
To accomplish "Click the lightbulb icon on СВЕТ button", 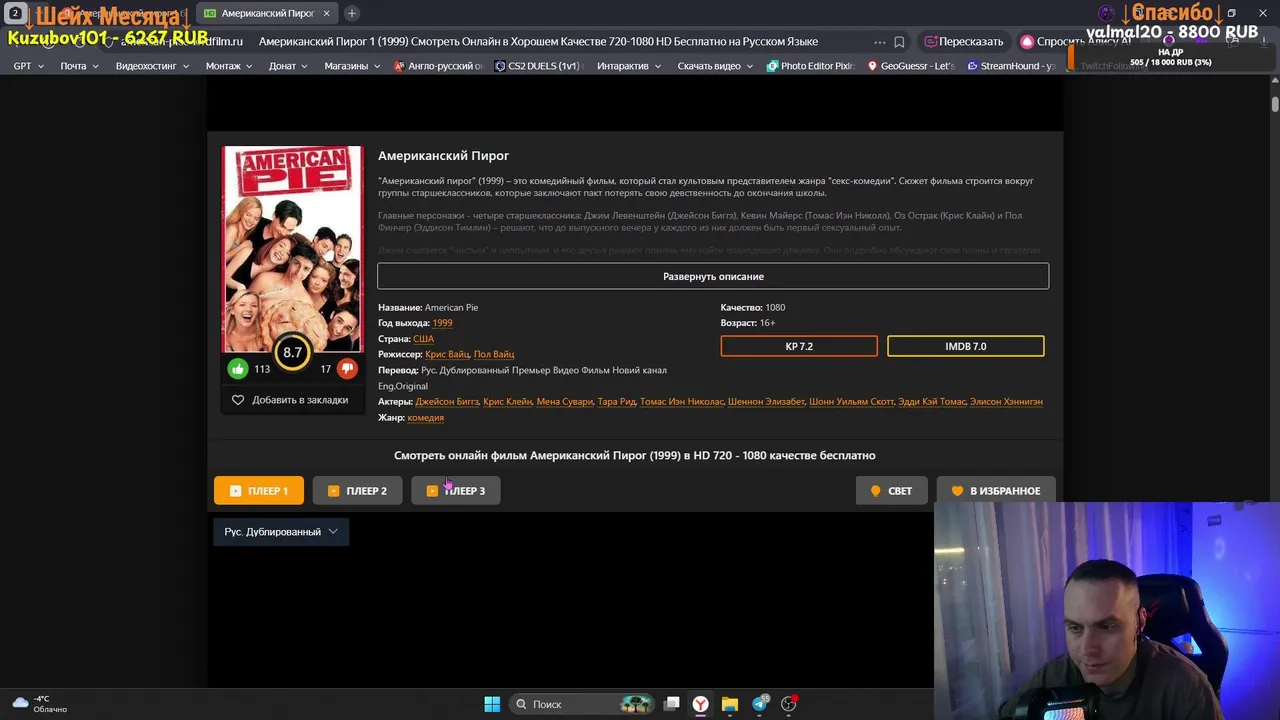I will pos(875,491).
